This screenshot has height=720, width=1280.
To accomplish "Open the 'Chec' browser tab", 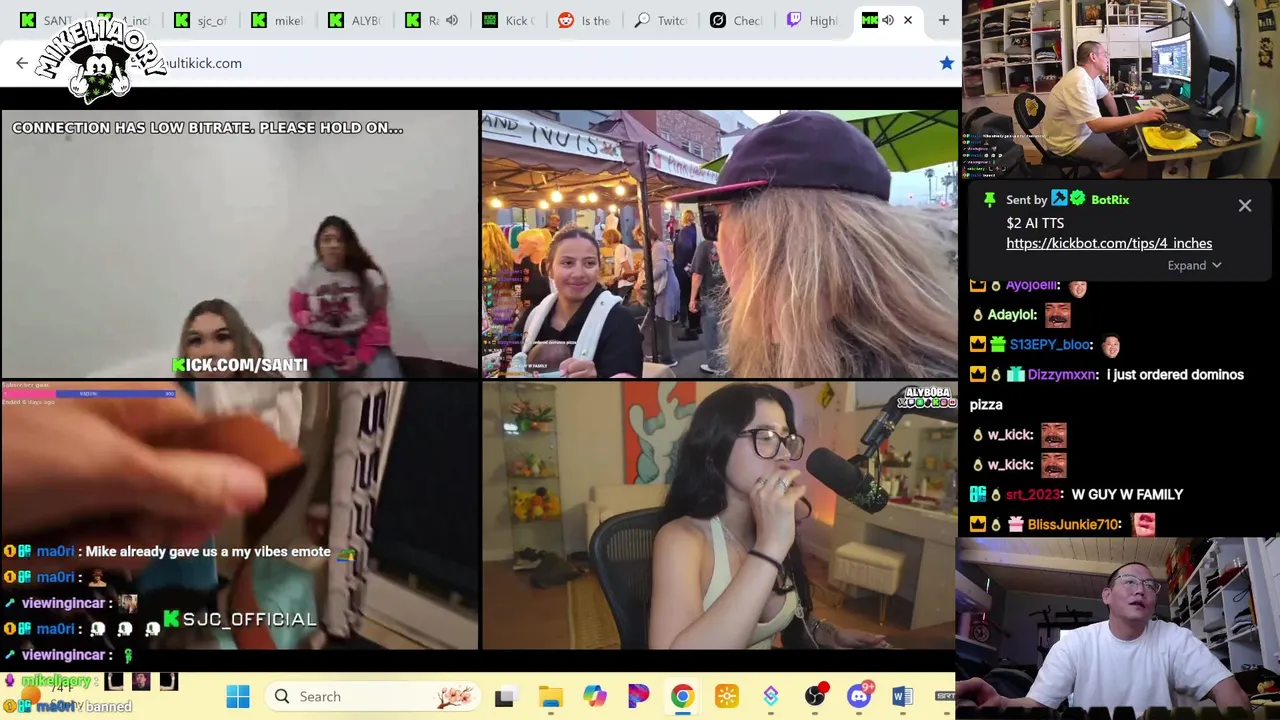I will [x=738, y=20].
